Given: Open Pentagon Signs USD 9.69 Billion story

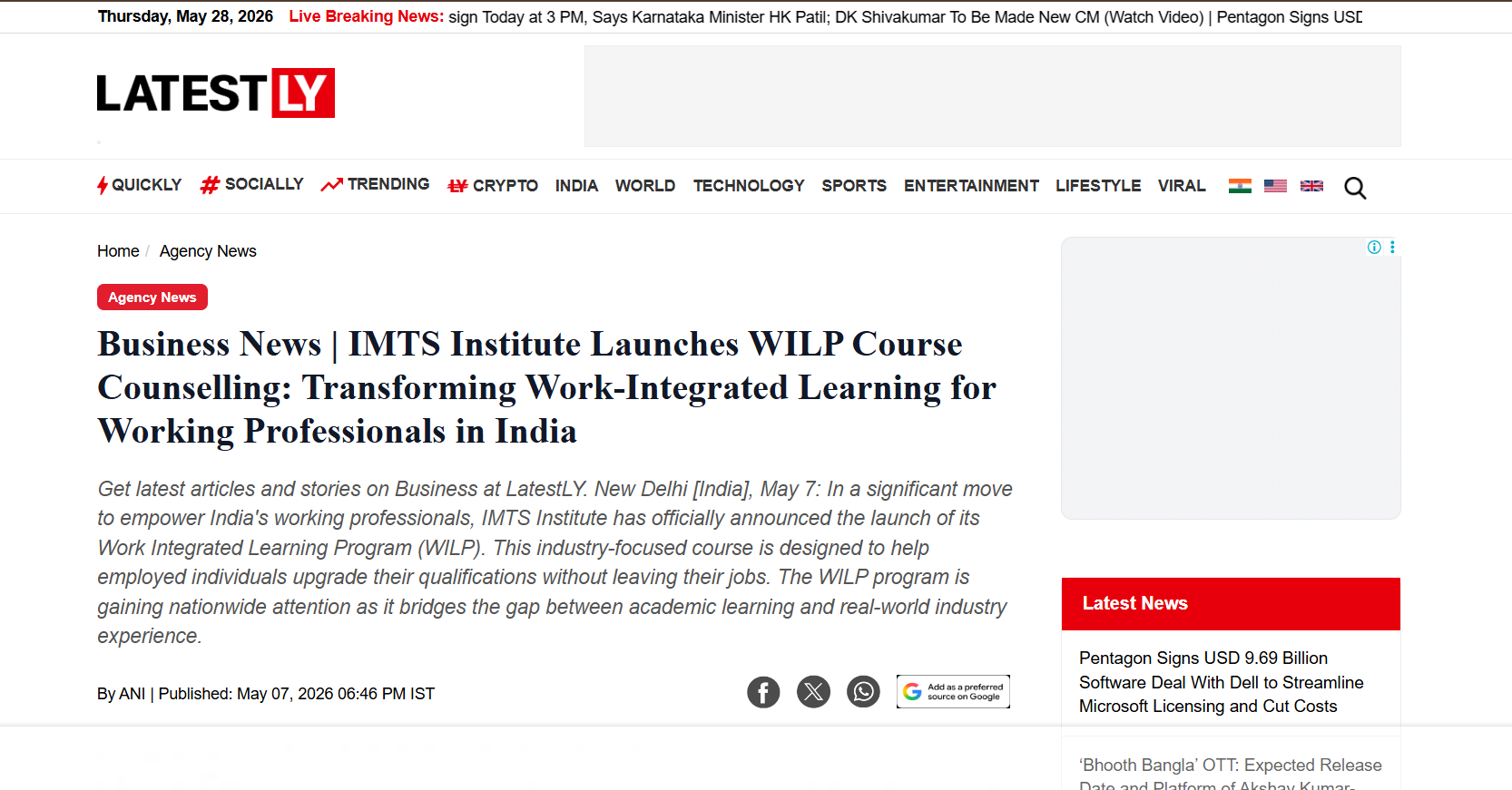Looking at the screenshot, I should (1221, 682).
